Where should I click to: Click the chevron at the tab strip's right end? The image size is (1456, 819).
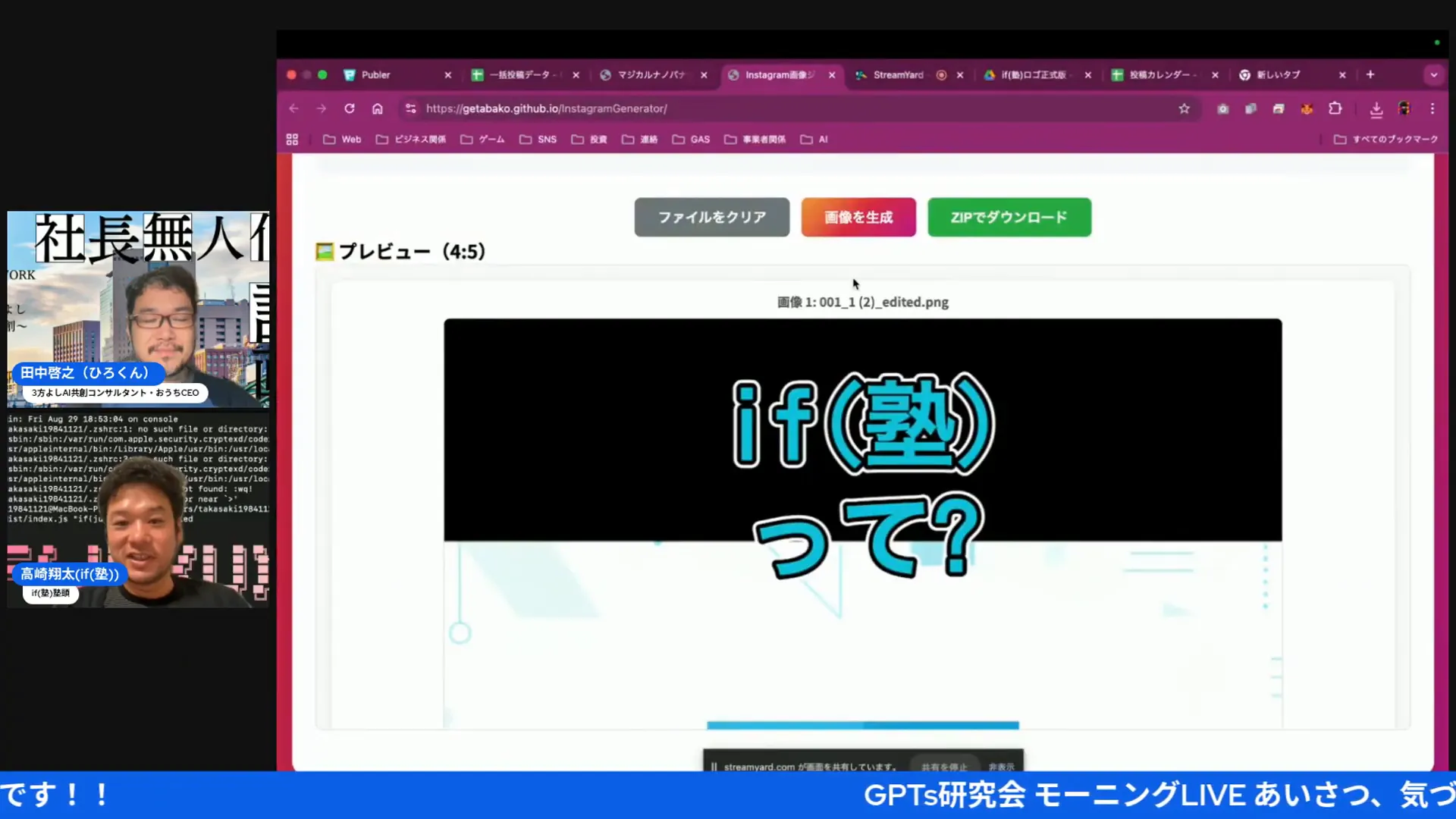1434,75
